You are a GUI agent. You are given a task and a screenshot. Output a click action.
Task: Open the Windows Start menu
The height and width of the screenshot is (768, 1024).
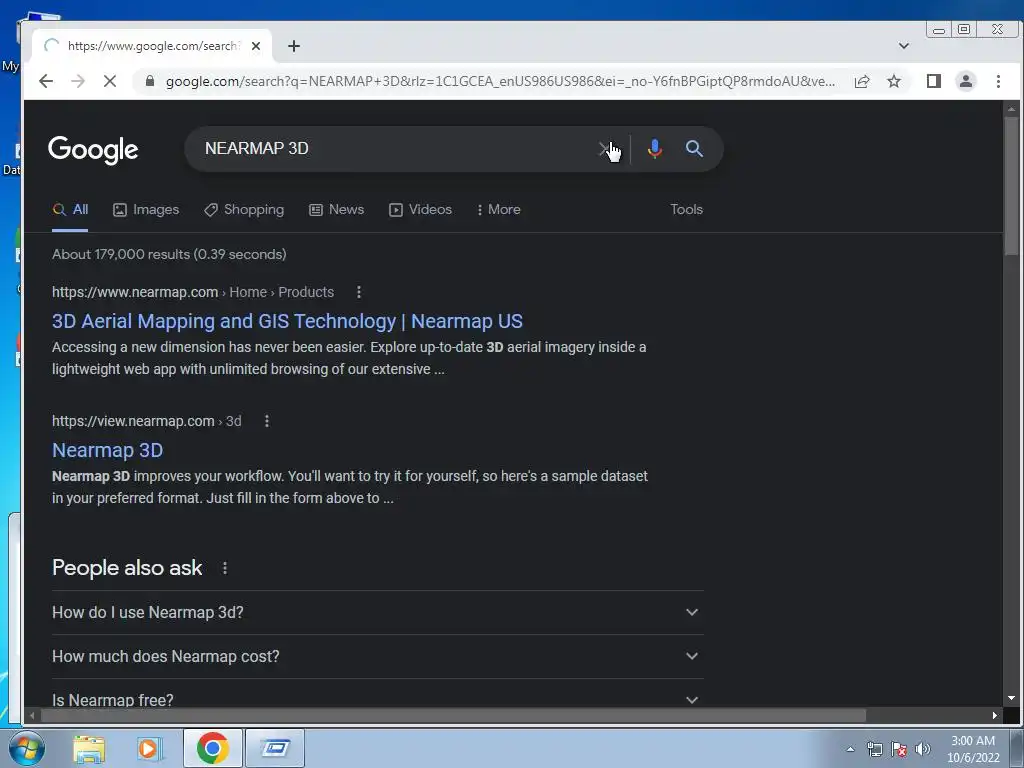27,748
